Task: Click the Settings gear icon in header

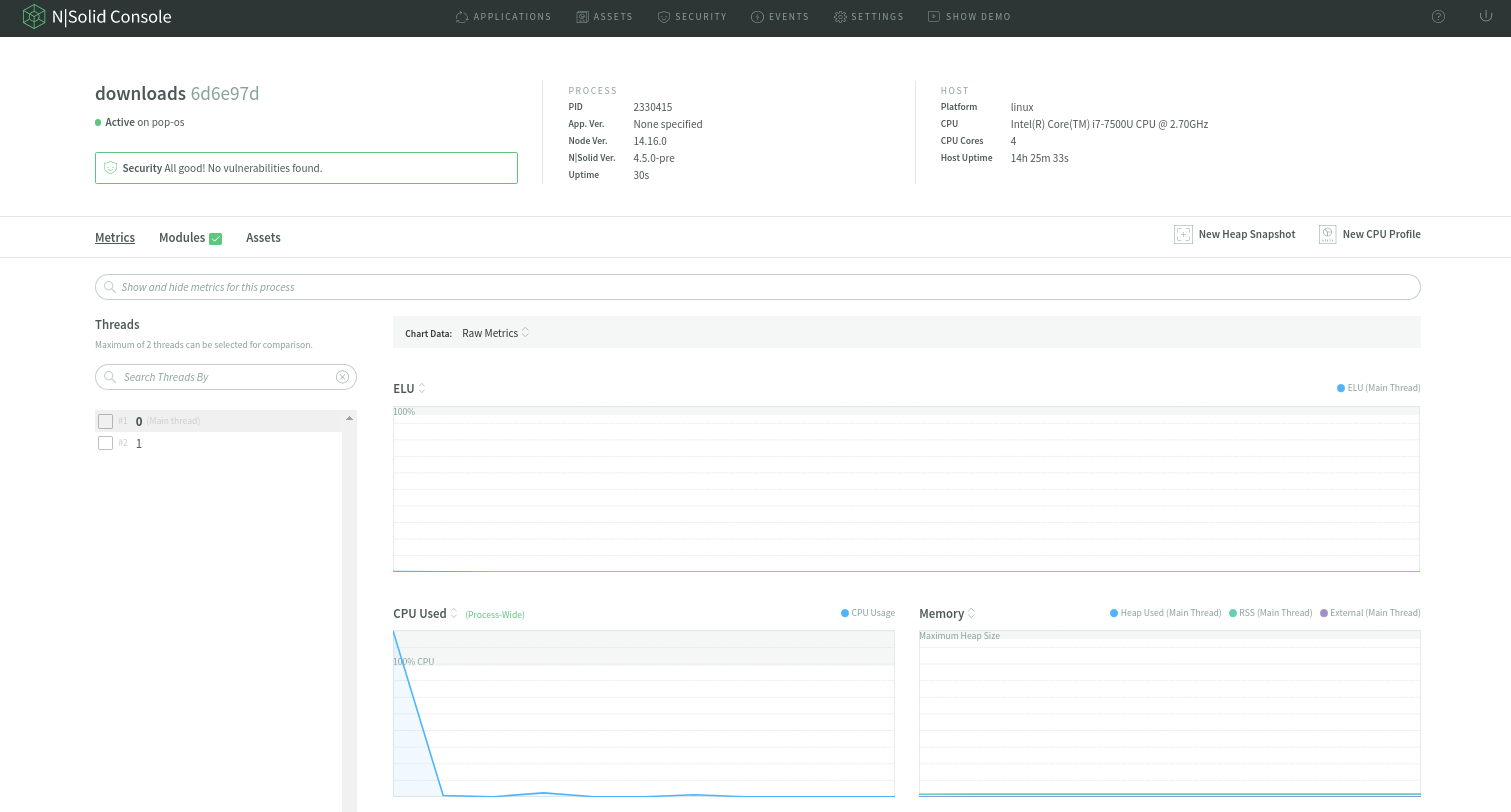Action: click(x=840, y=17)
